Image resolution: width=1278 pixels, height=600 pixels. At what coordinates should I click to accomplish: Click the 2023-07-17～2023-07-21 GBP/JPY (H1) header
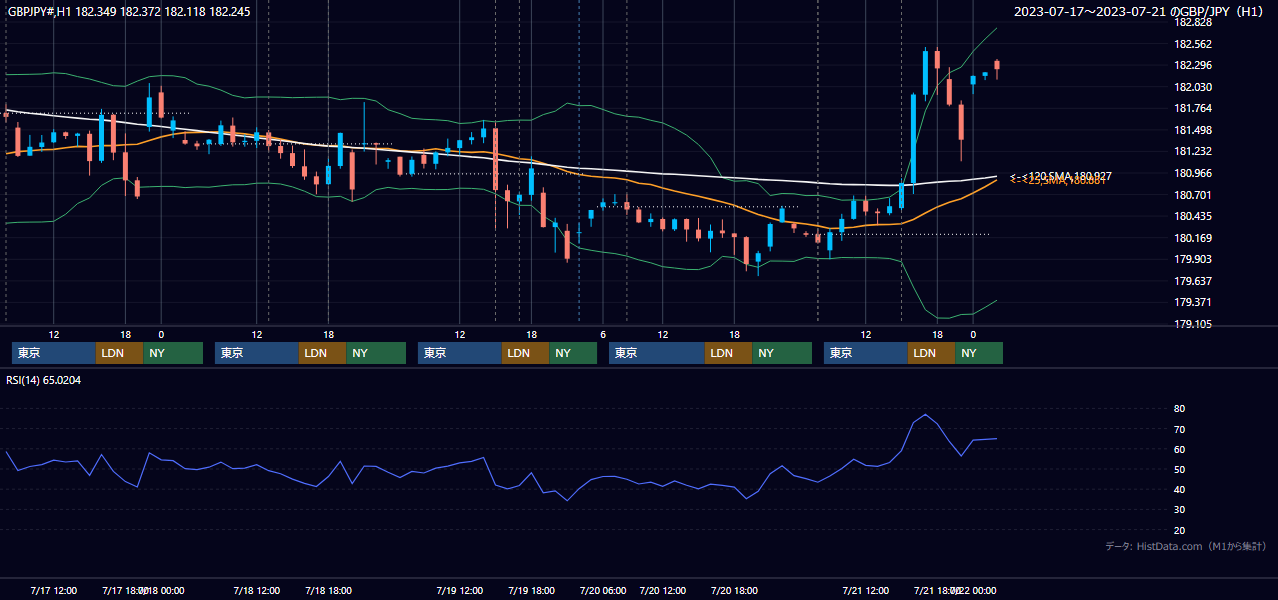tap(1140, 11)
